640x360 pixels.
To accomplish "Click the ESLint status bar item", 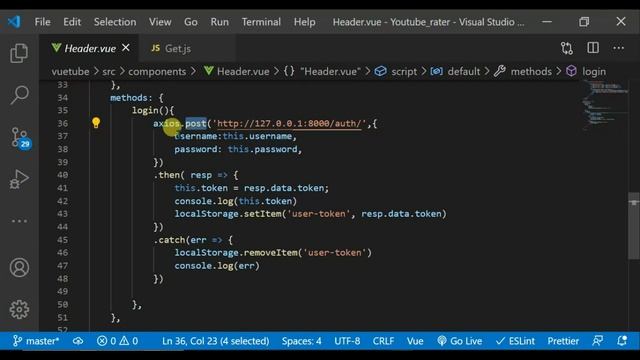I will 515,341.
